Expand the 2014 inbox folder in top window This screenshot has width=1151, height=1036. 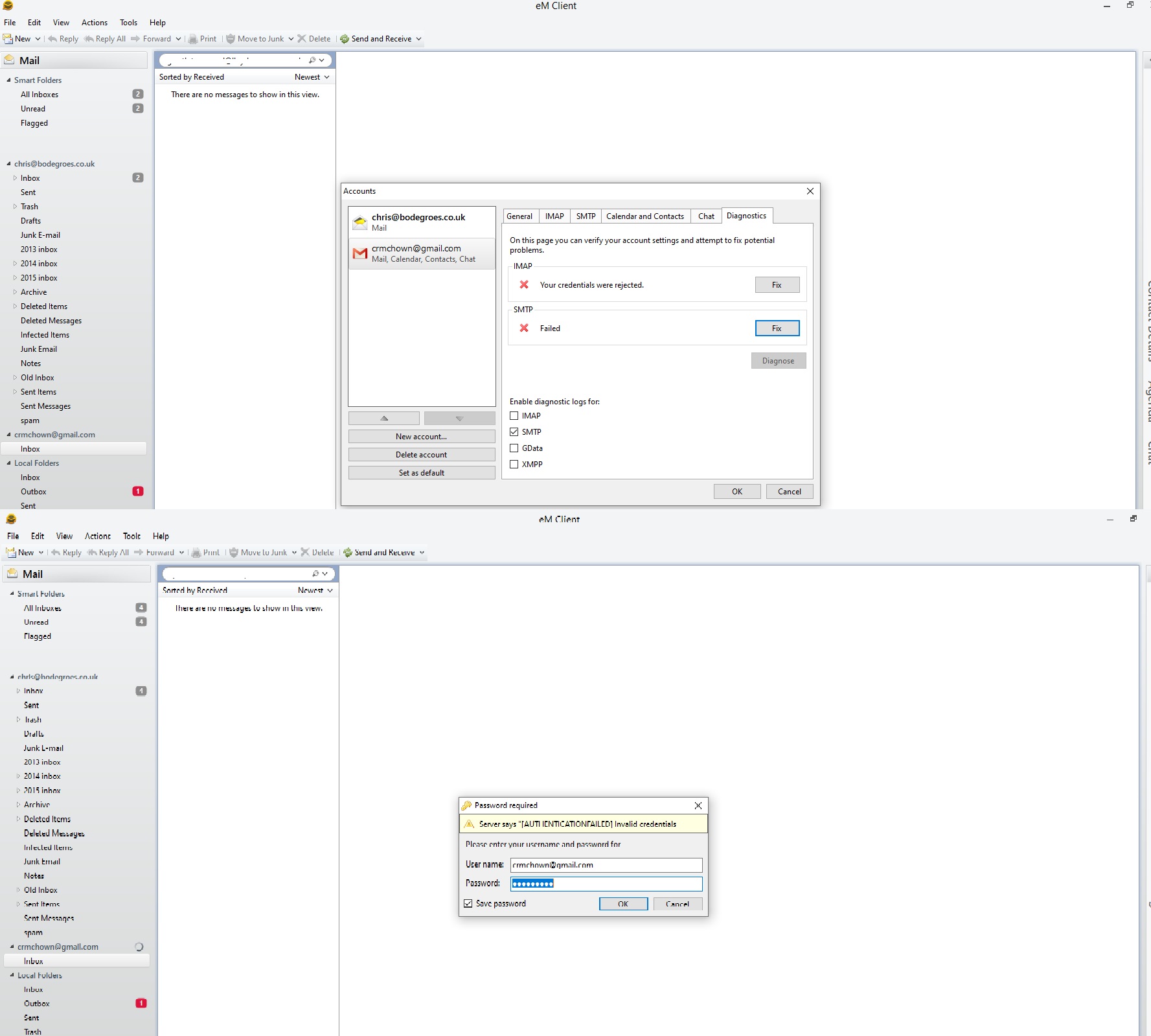15,264
